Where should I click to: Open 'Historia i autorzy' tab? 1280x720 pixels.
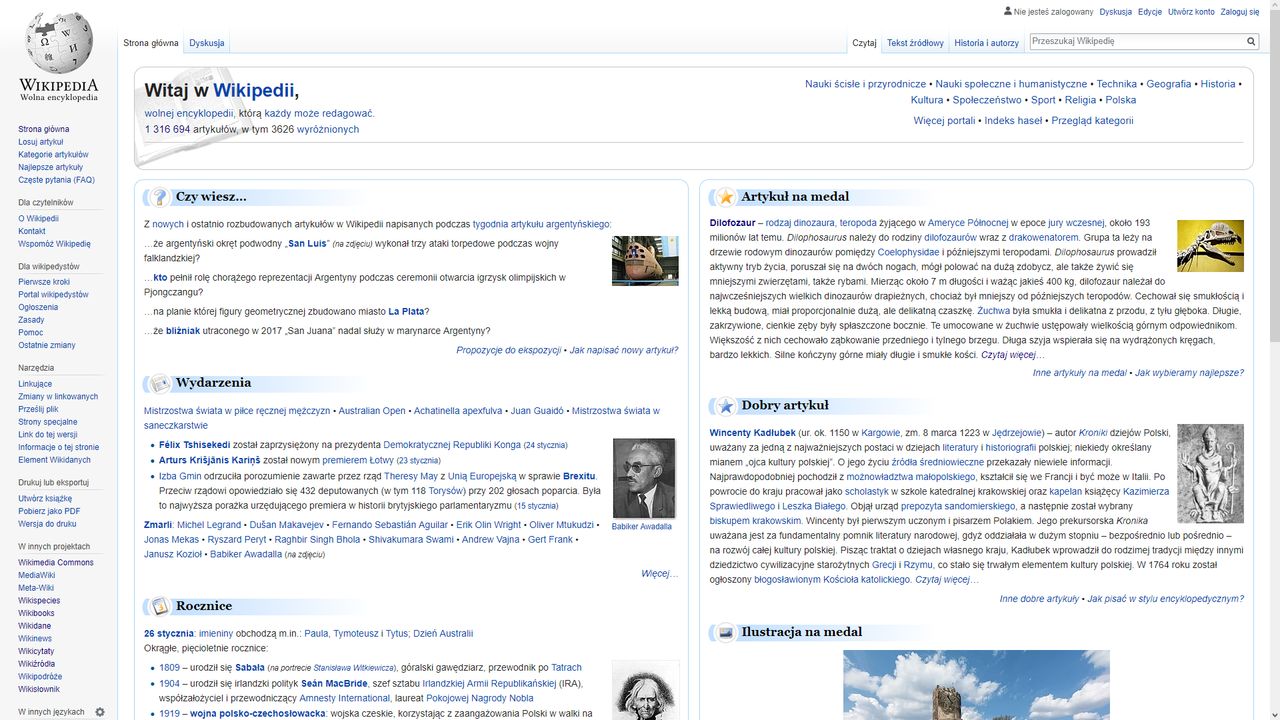pyautogui.click(x=986, y=43)
